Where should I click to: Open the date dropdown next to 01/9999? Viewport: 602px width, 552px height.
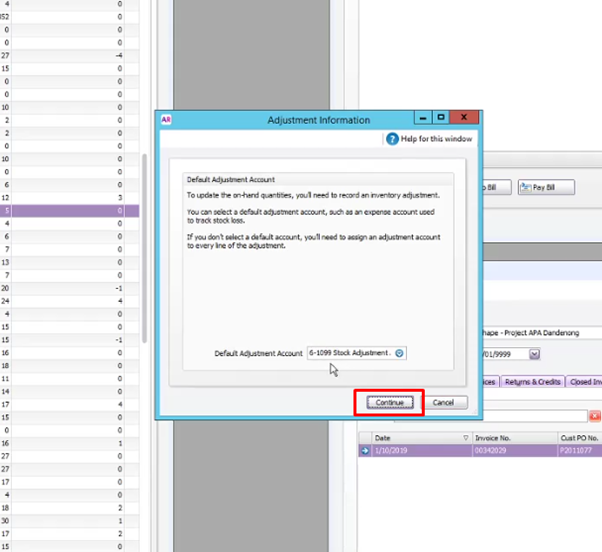(x=534, y=354)
